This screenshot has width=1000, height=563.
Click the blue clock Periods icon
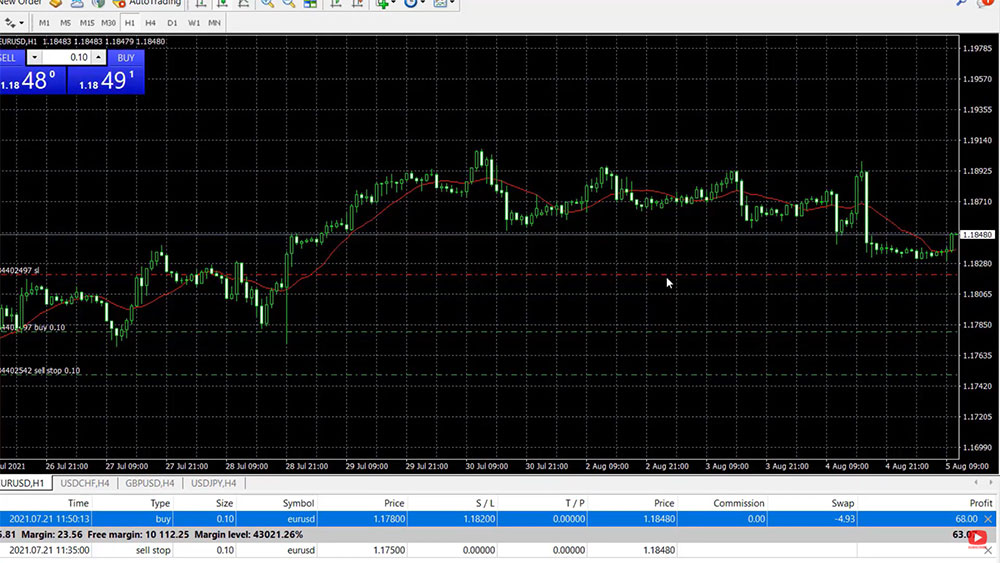pyautogui.click(x=411, y=3)
